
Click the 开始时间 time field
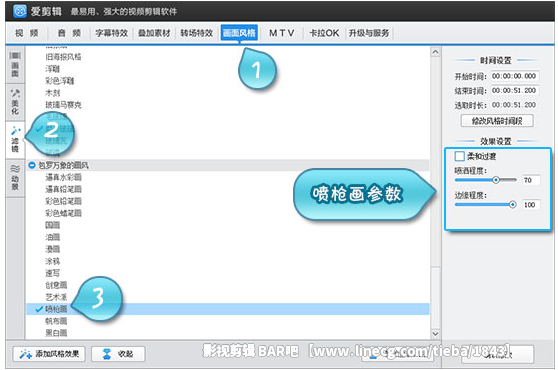[514, 76]
